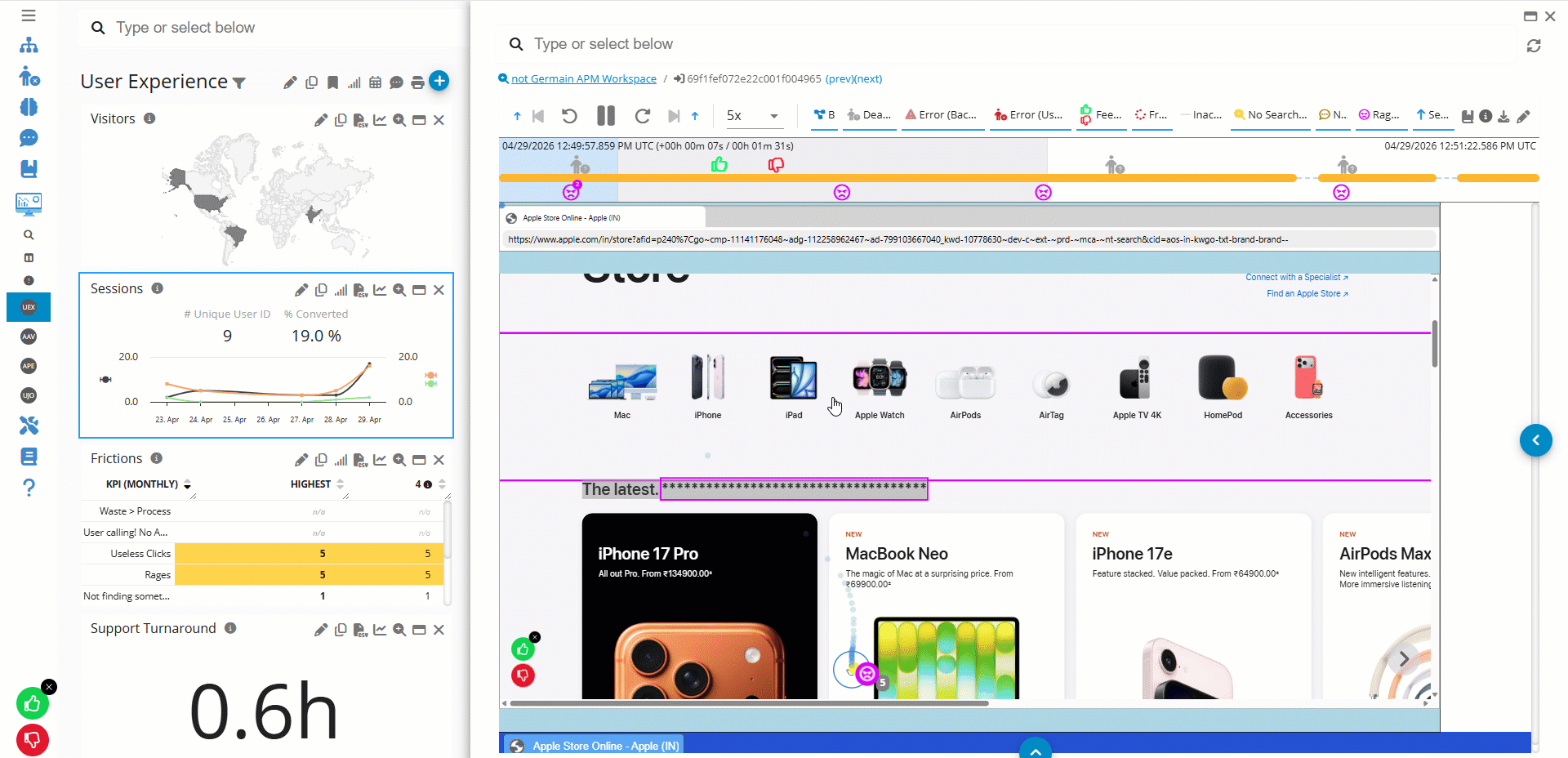The image size is (1568, 758).
Task: Save the replay with the floppy icon
Action: click(1468, 116)
